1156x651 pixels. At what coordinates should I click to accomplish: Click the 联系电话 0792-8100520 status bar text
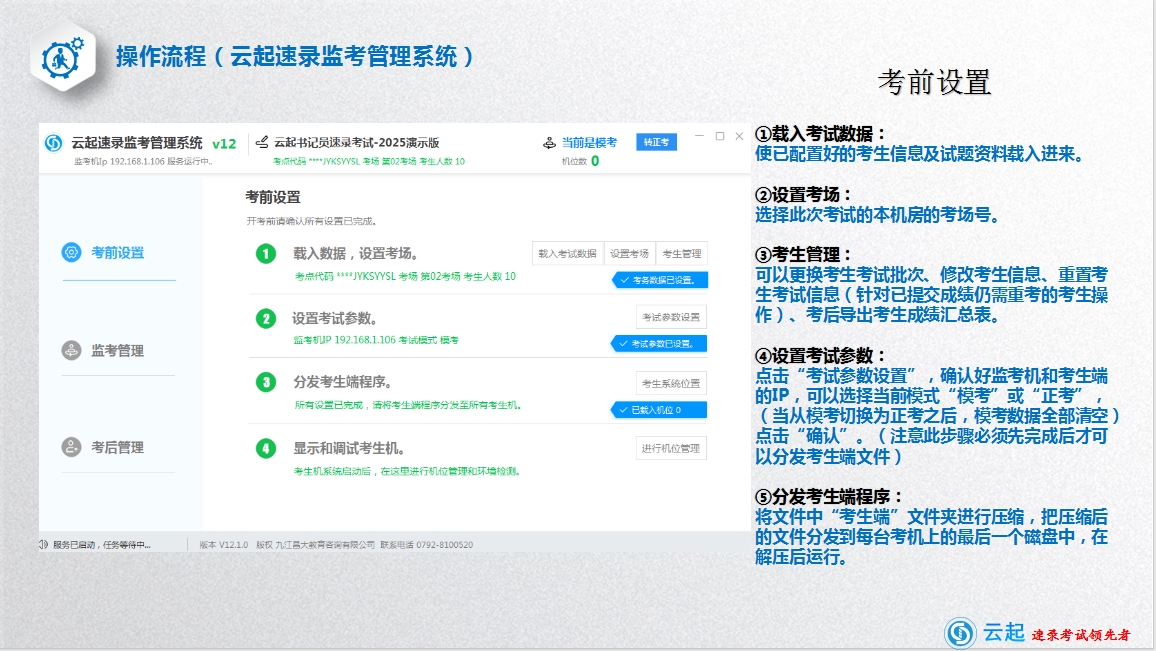tap(427, 545)
